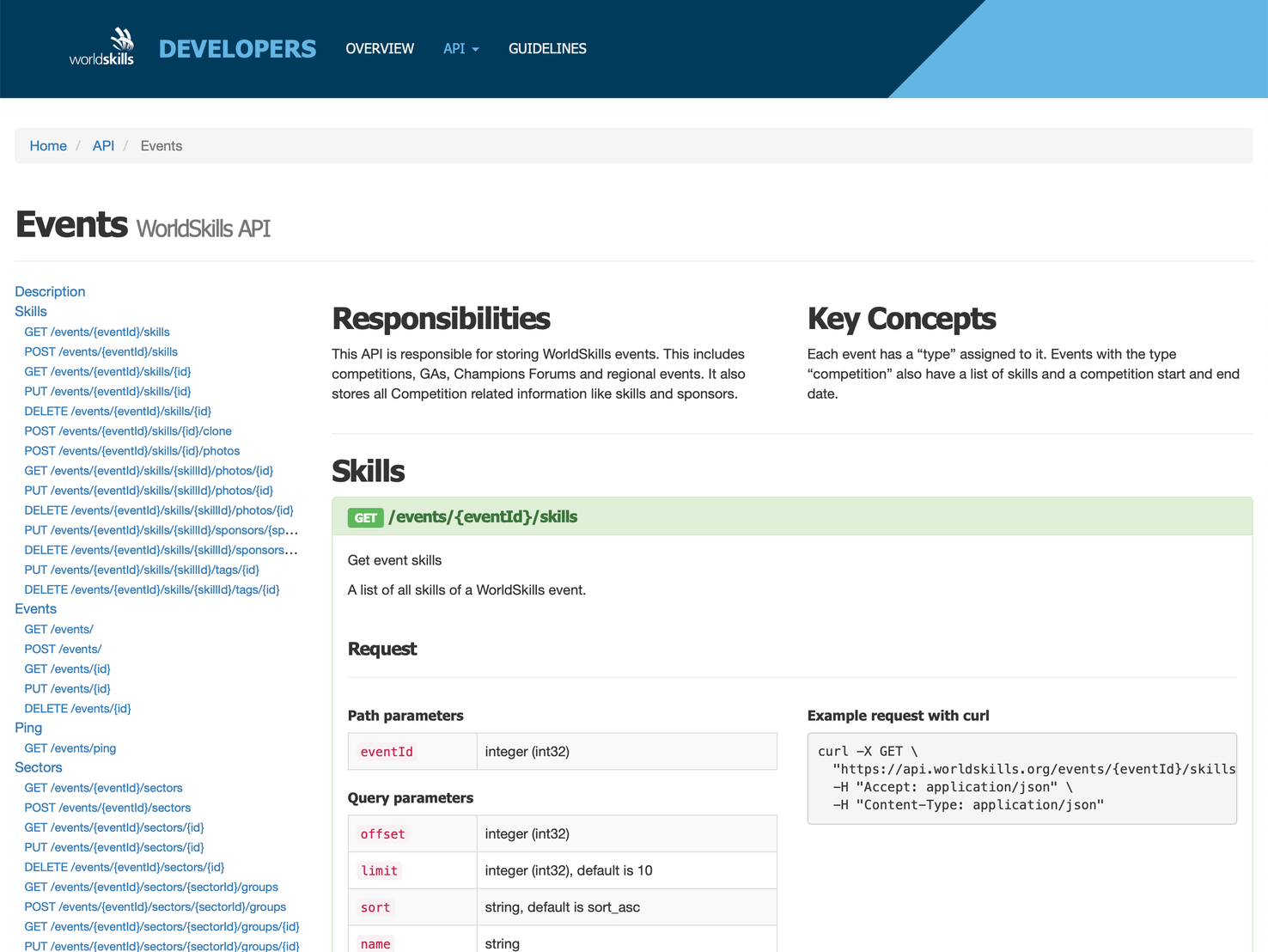Open GET /events/{eventId}/skills/{id} sidebar link

click(x=107, y=371)
